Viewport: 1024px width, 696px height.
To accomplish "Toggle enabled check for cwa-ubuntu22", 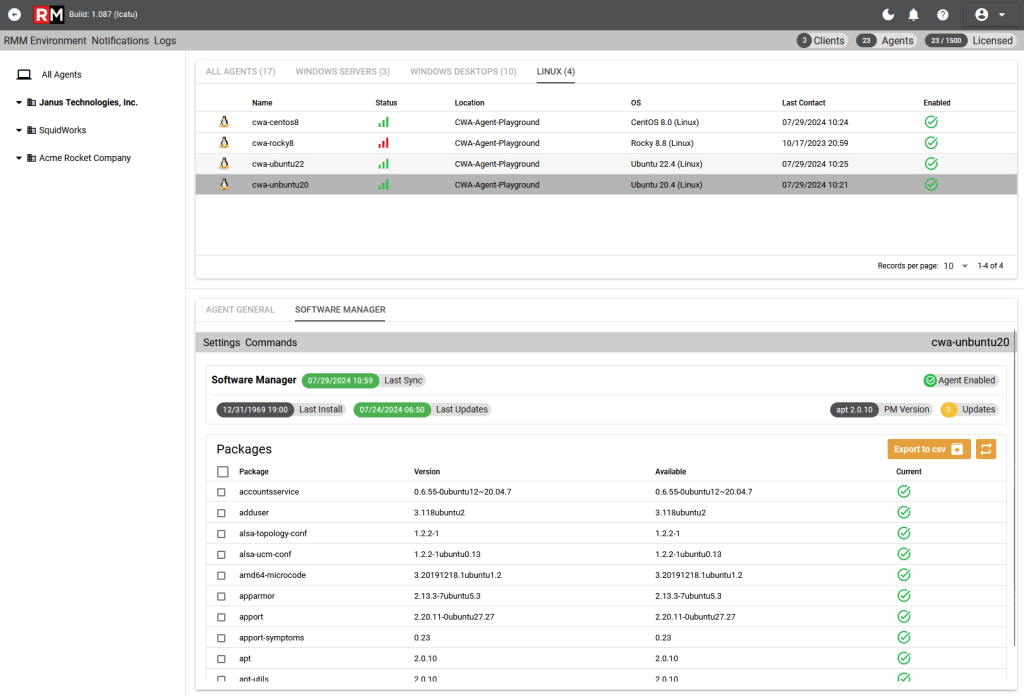I will (931, 164).
